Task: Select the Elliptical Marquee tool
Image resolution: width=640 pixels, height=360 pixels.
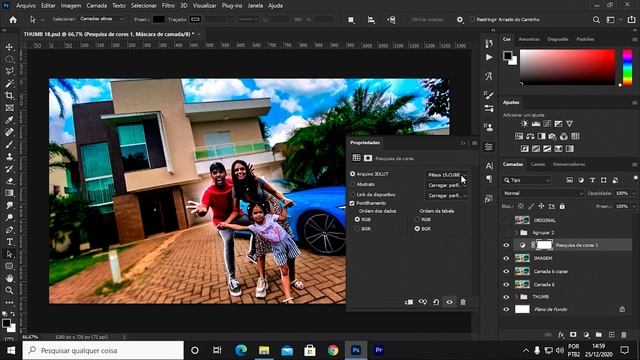Action: click(x=9, y=59)
